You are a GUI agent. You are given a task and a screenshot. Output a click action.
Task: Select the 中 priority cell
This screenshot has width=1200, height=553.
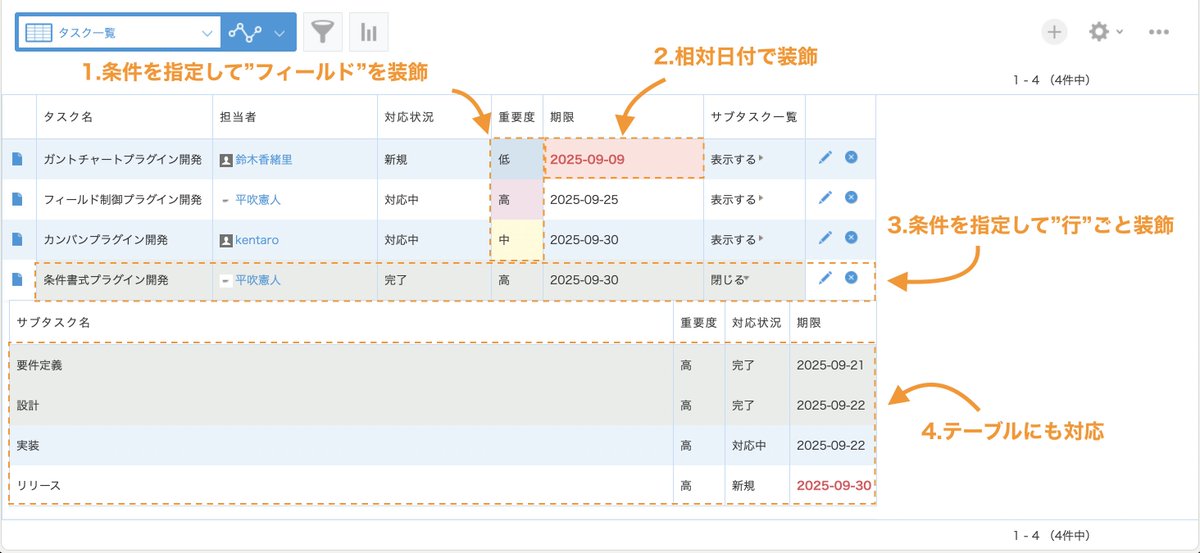517,240
